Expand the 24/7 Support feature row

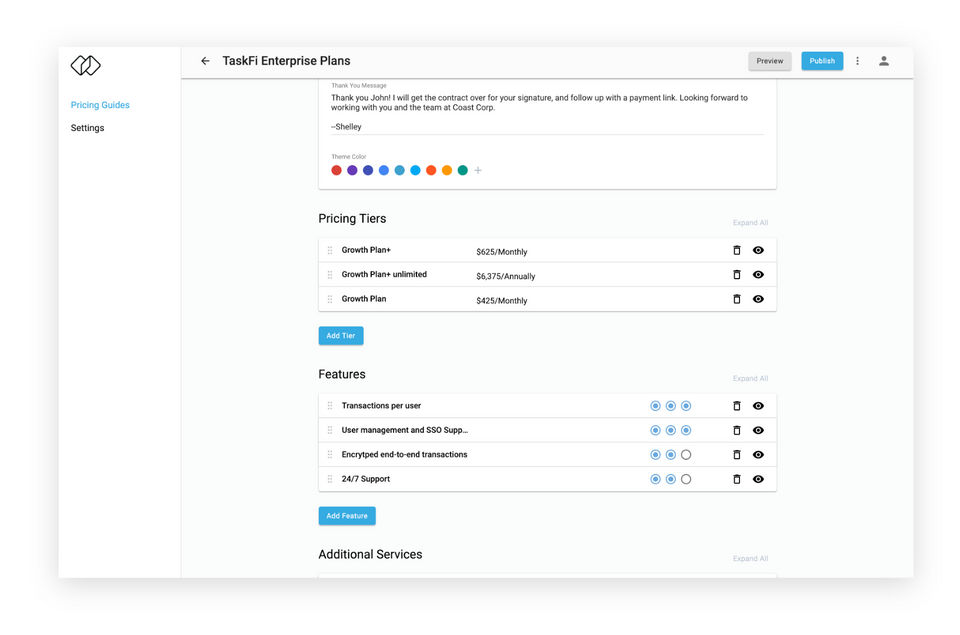pos(547,479)
